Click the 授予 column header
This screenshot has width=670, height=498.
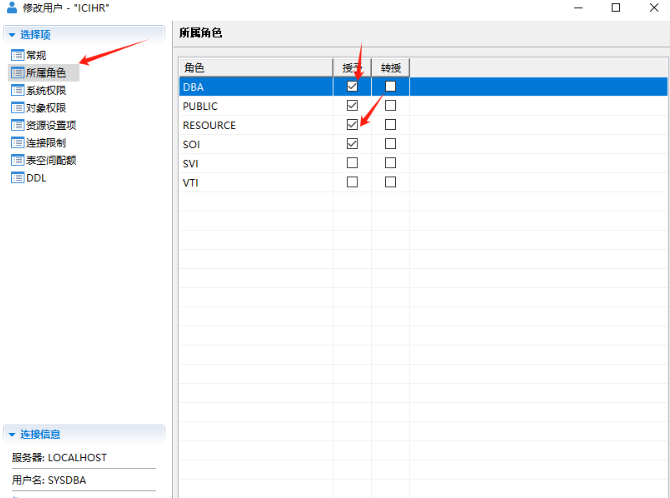352,68
